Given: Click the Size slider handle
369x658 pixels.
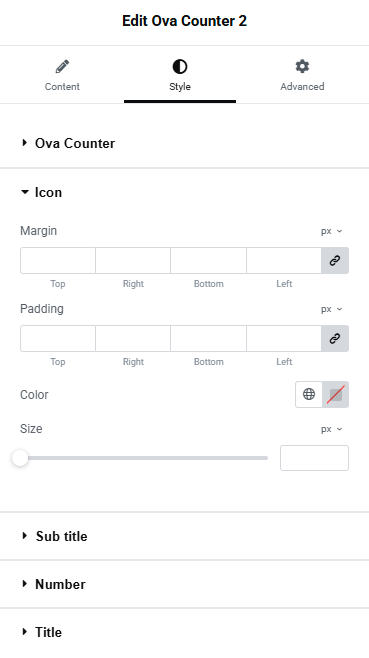Looking at the screenshot, I should point(20,458).
